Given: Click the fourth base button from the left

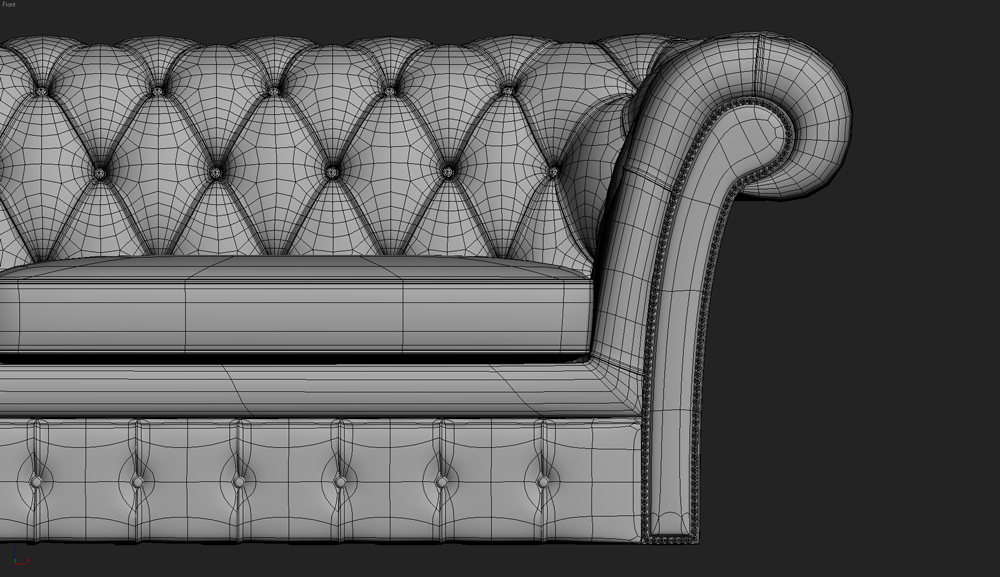Looking at the screenshot, I should tap(340, 481).
